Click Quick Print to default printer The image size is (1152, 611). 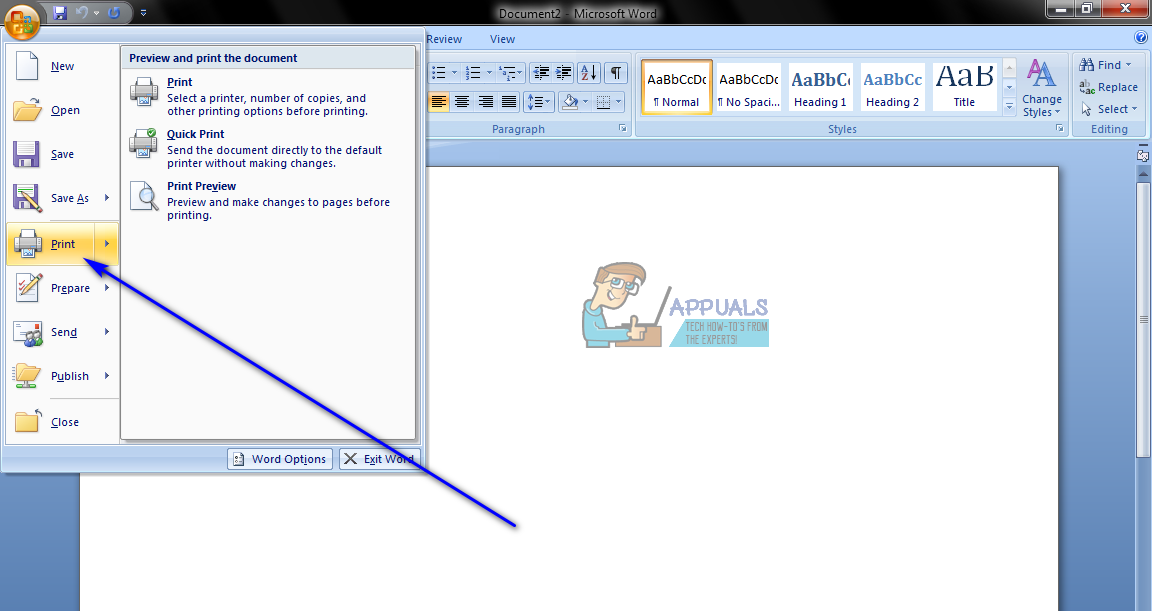click(x=268, y=148)
